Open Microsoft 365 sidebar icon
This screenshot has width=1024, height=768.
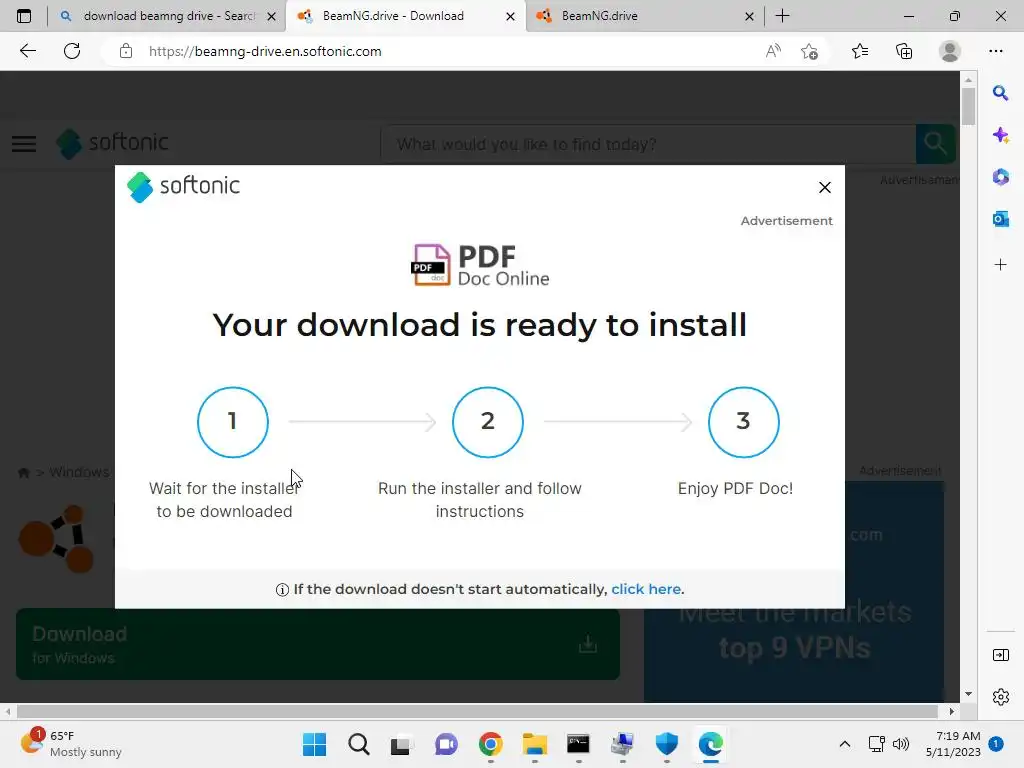1000,177
